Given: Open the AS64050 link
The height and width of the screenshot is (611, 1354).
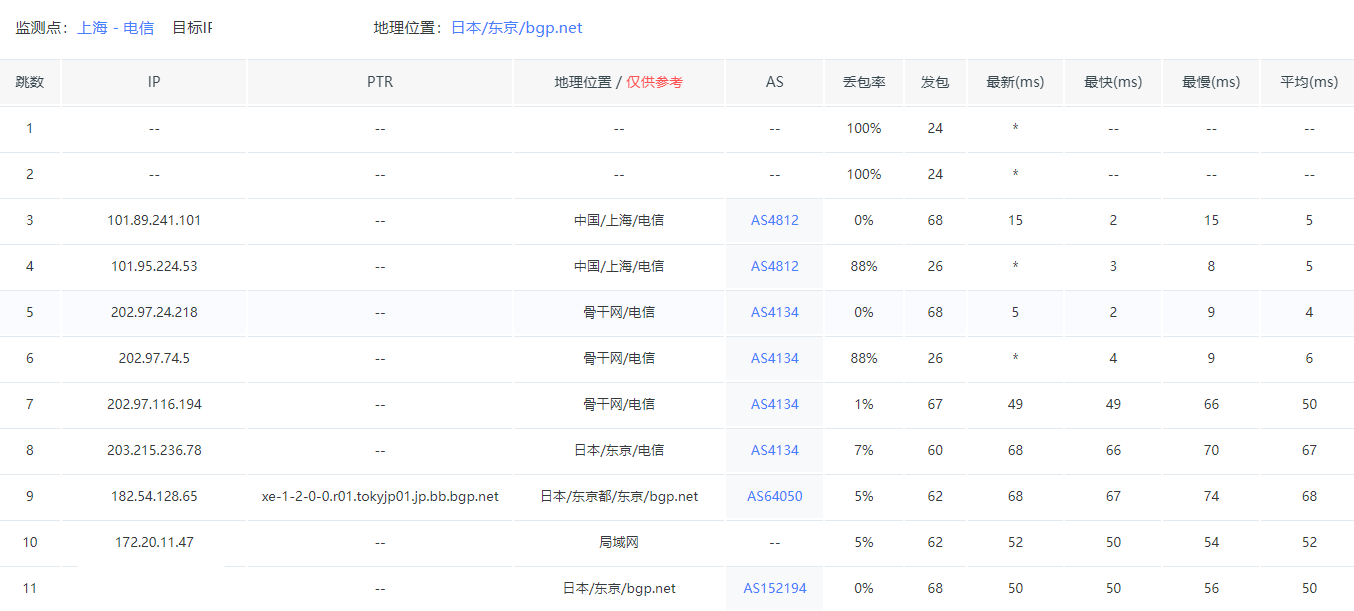Looking at the screenshot, I should 775,496.
